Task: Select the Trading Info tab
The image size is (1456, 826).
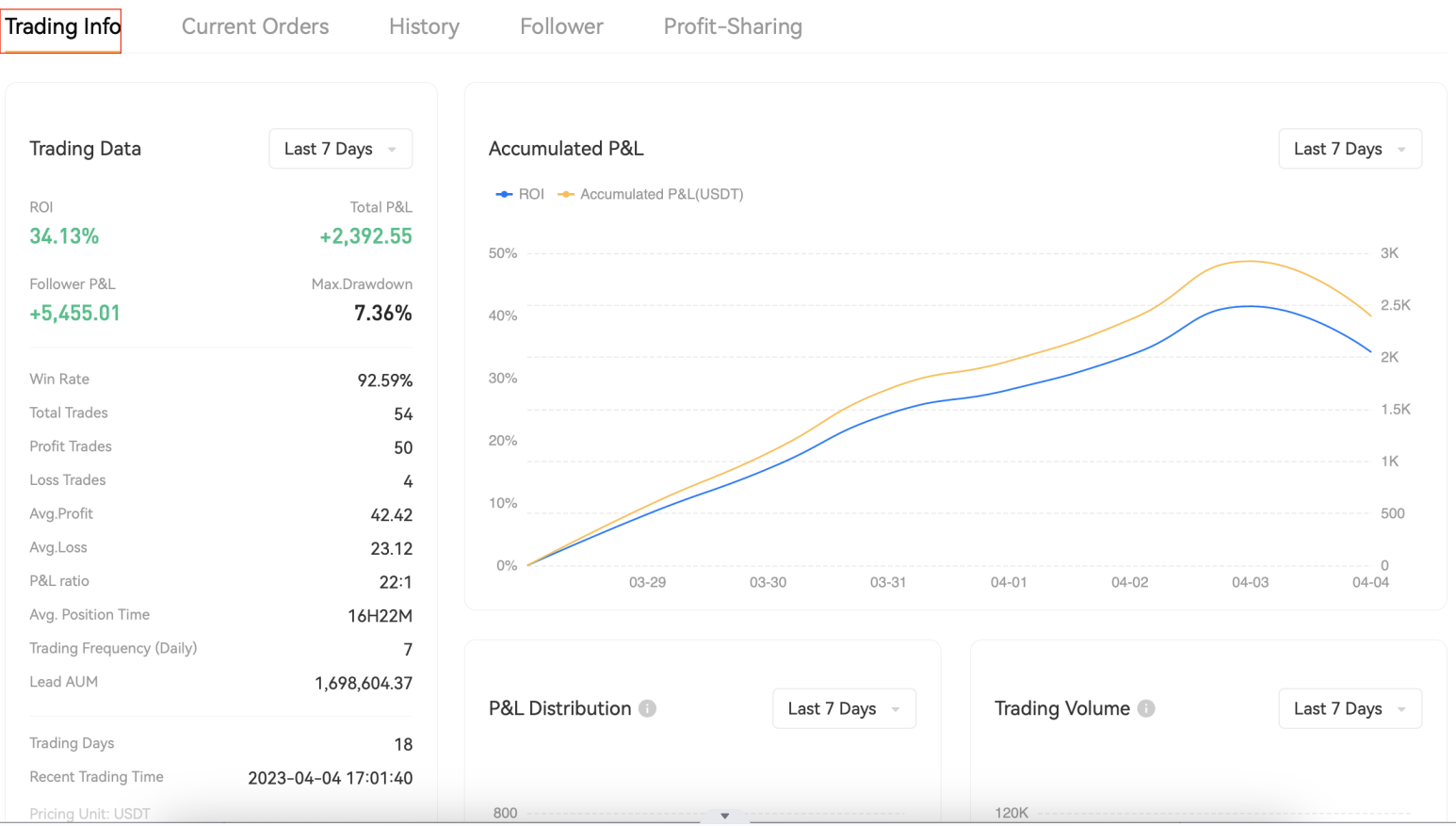Action: coord(62,26)
